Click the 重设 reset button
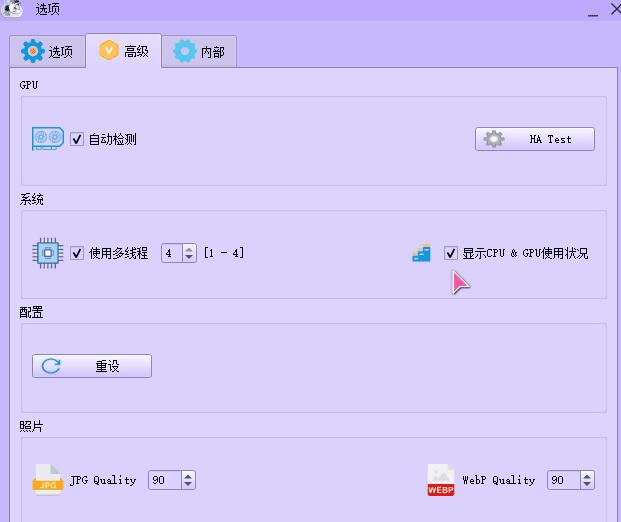The width and height of the screenshot is (621, 522). click(92, 366)
